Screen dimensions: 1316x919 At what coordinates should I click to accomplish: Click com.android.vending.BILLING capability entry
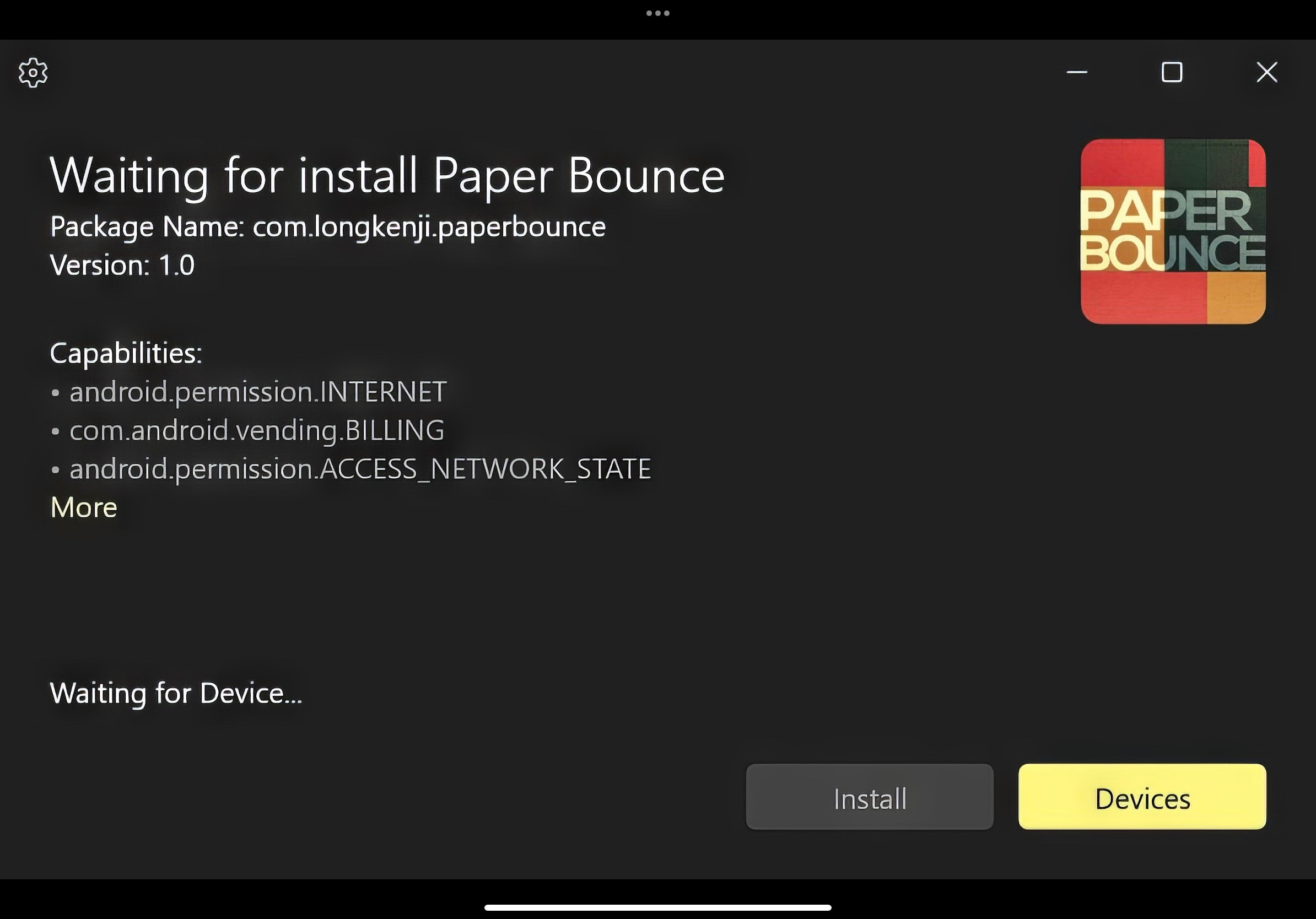pyautogui.click(x=257, y=431)
